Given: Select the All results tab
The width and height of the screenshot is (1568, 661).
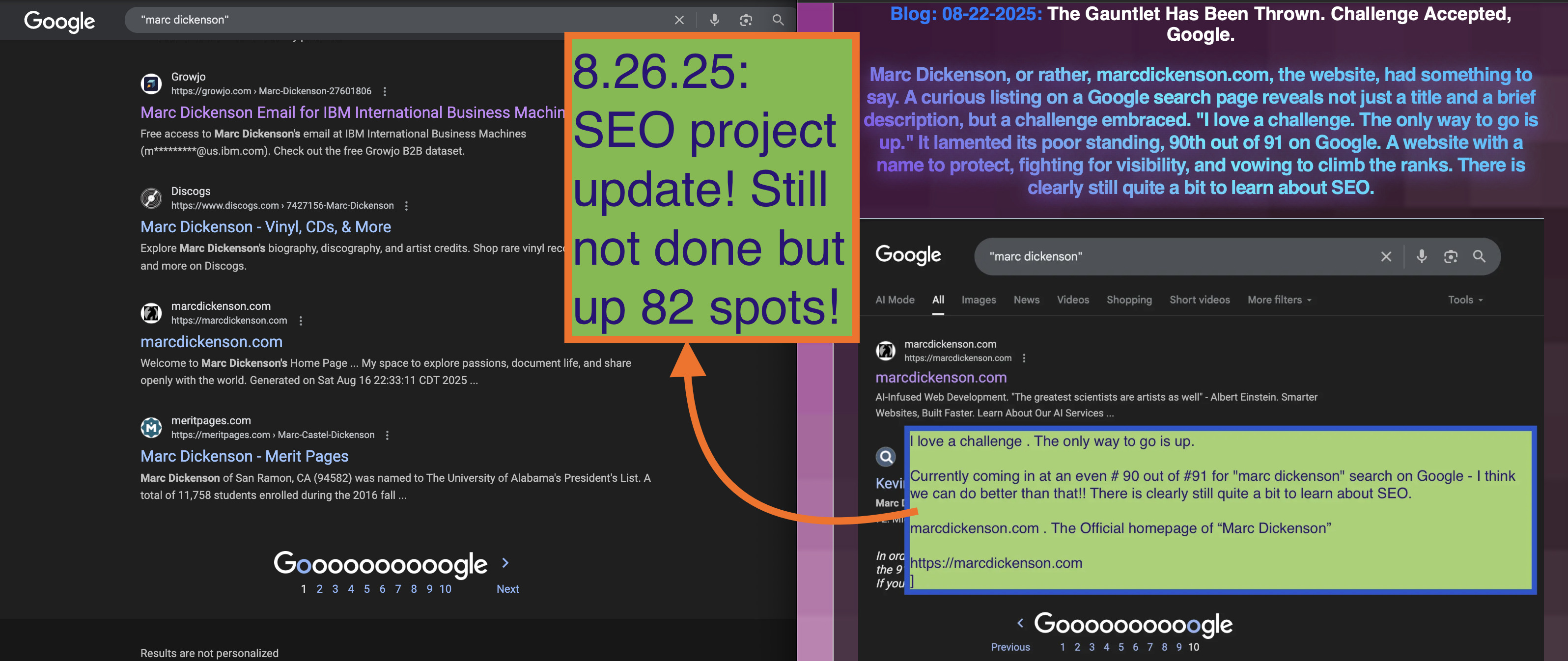Looking at the screenshot, I should pos(938,300).
